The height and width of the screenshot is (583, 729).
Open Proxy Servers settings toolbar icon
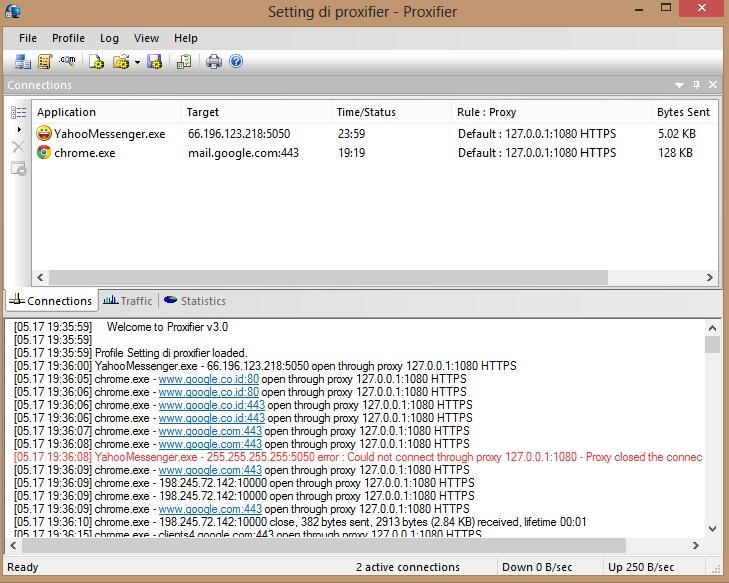point(22,62)
